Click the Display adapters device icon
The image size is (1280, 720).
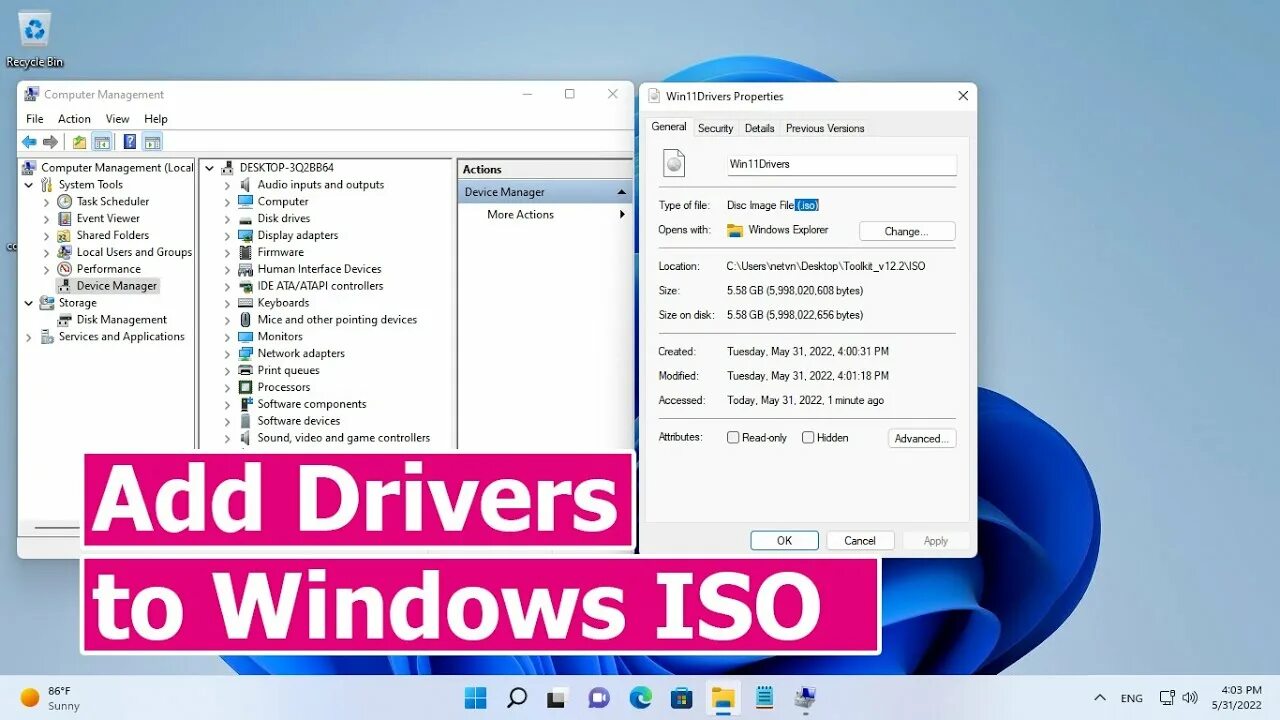pos(246,235)
